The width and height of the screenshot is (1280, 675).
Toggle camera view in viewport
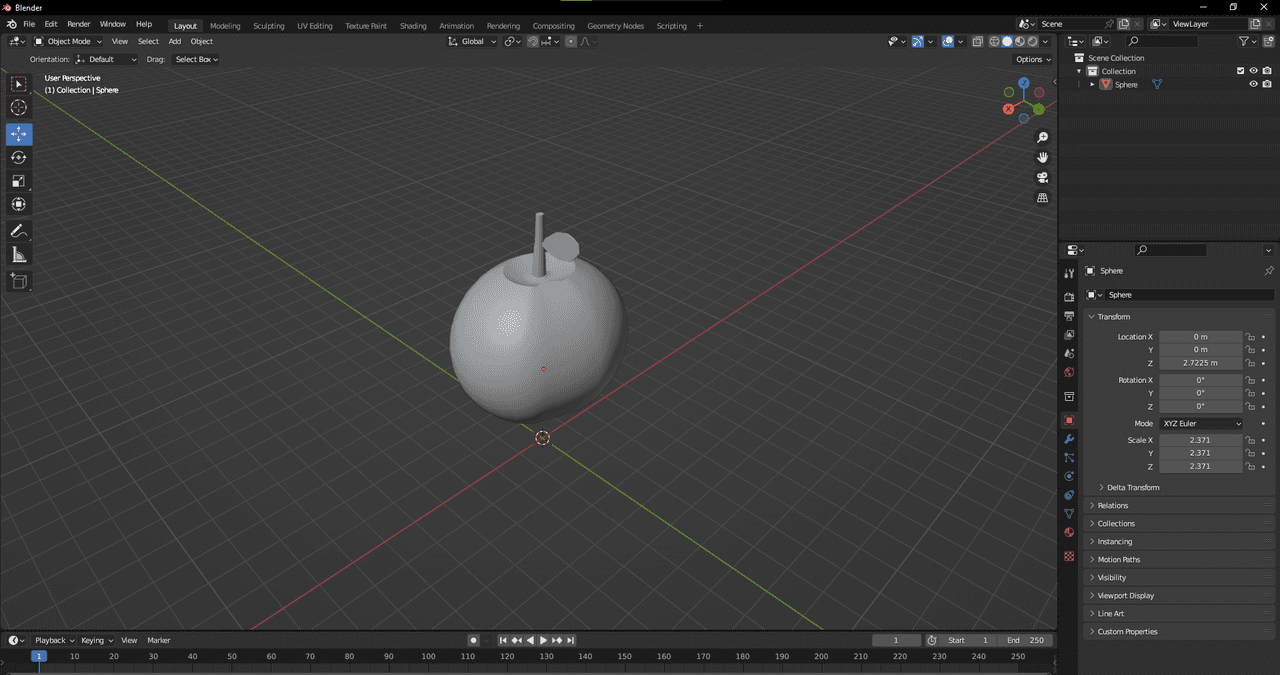coord(1042,178)
